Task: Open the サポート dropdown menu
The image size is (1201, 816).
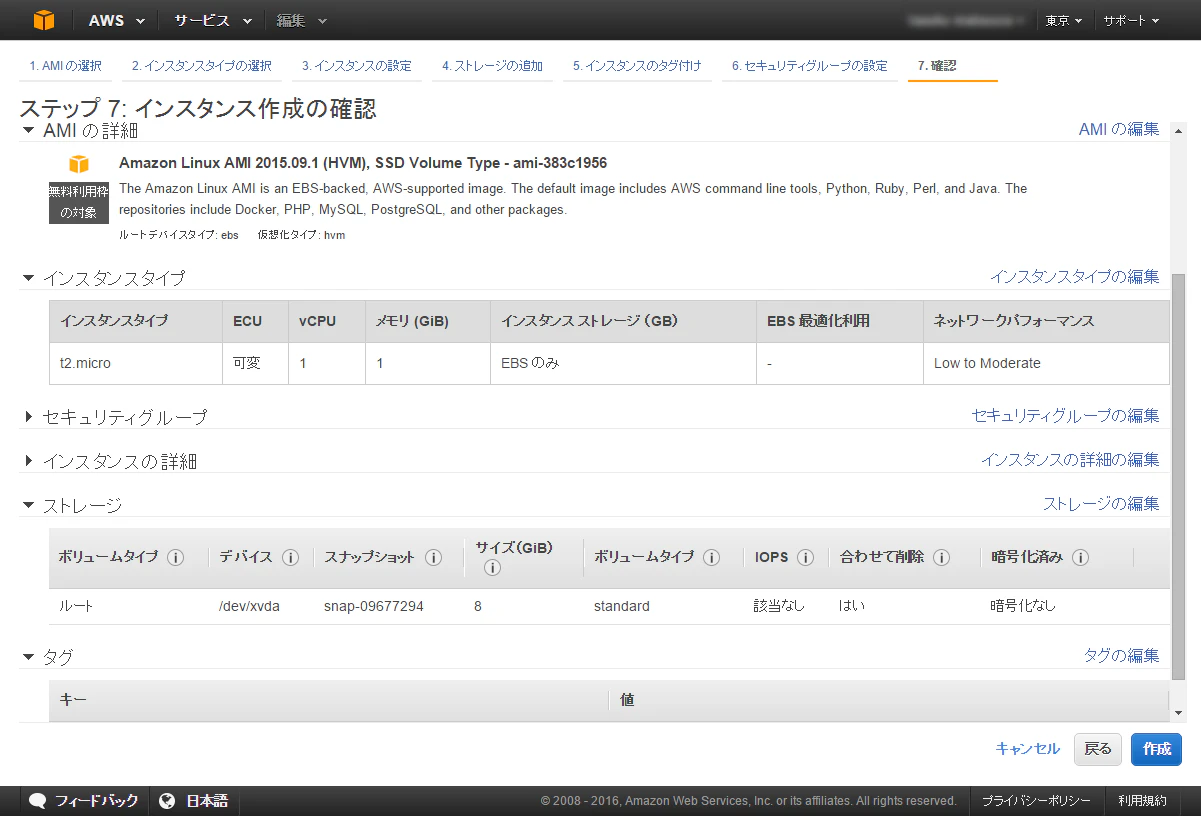Action: 1131,20
